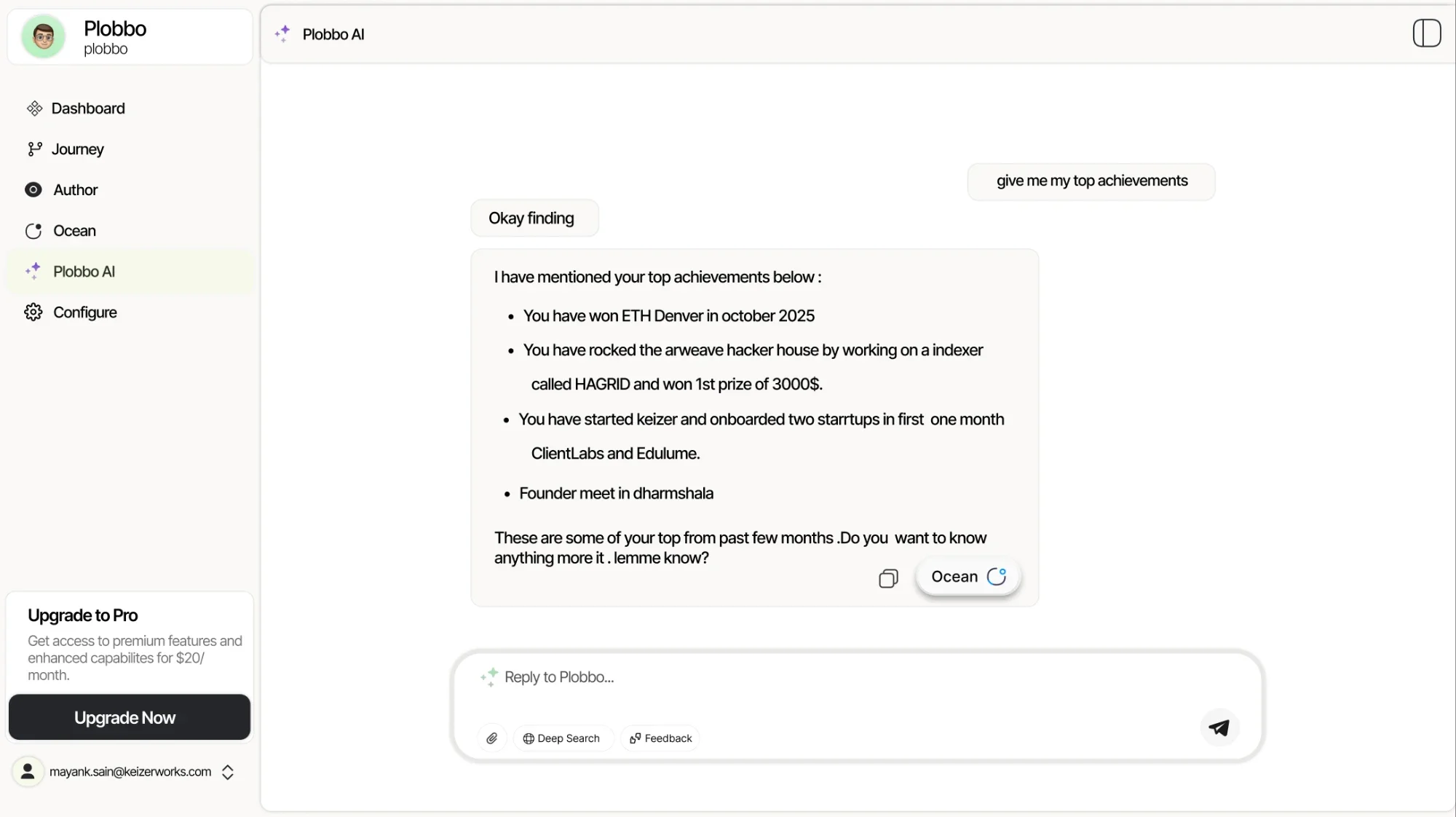The width and height of the screenshot is (1456, 817).
Task: Open Plobbo AI sidebar item
Action: (130, 272)
